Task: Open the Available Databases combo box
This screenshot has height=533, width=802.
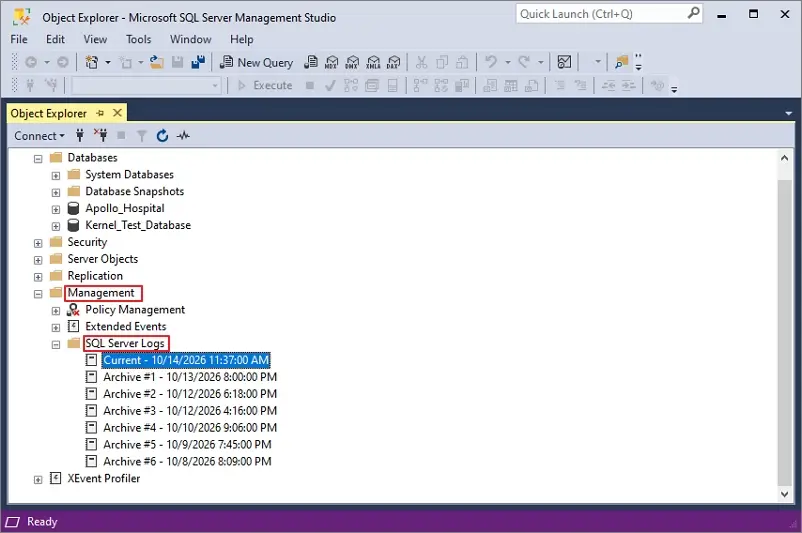Action: coord(146,85)
